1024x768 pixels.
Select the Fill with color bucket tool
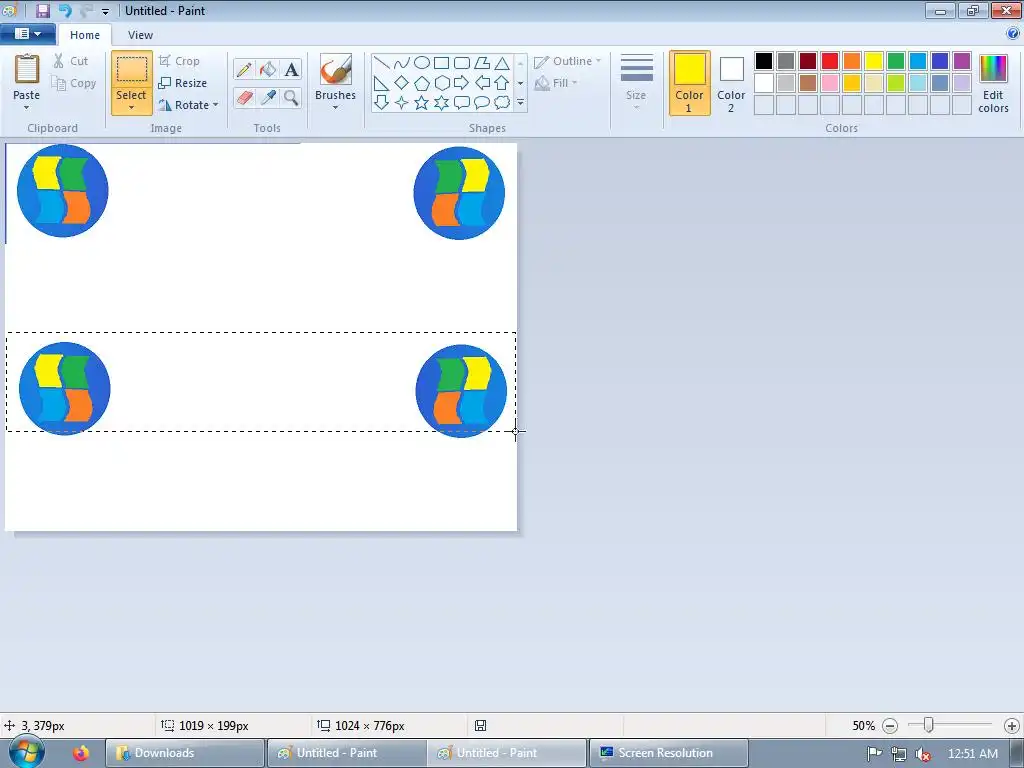[x=268, y=69]
